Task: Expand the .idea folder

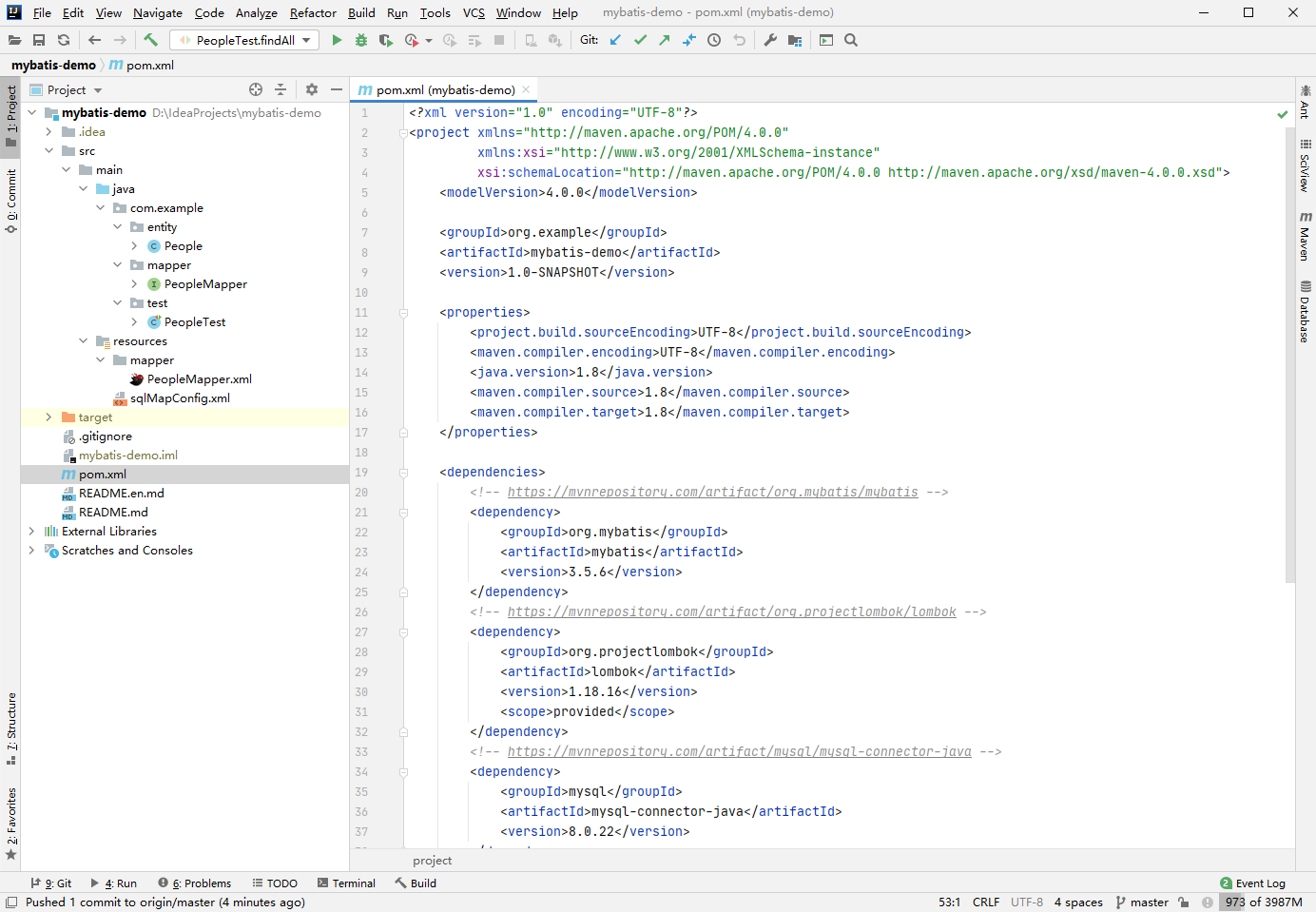Action: coord(48,132)
